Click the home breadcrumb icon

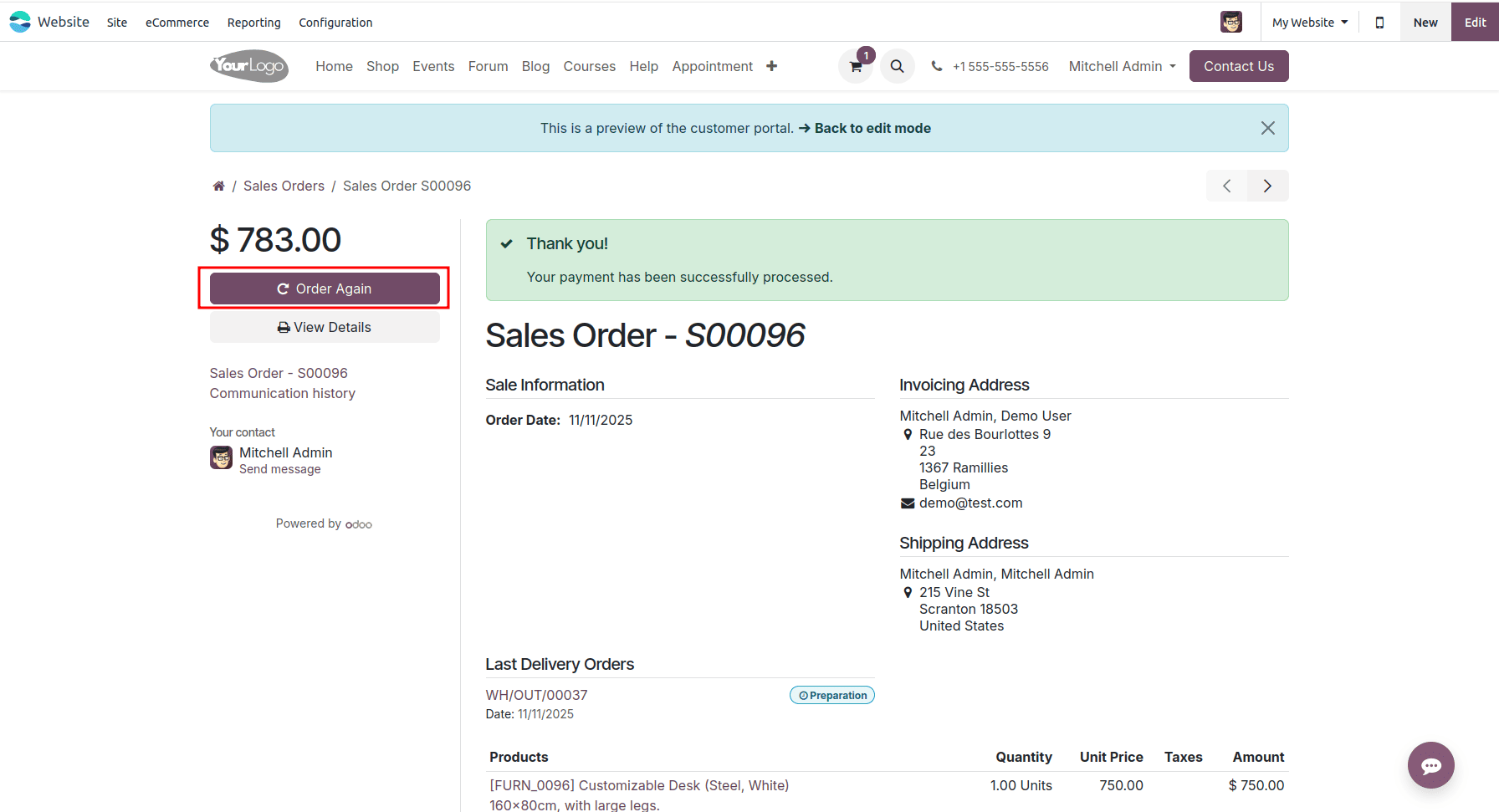click(x=218, y=186)
